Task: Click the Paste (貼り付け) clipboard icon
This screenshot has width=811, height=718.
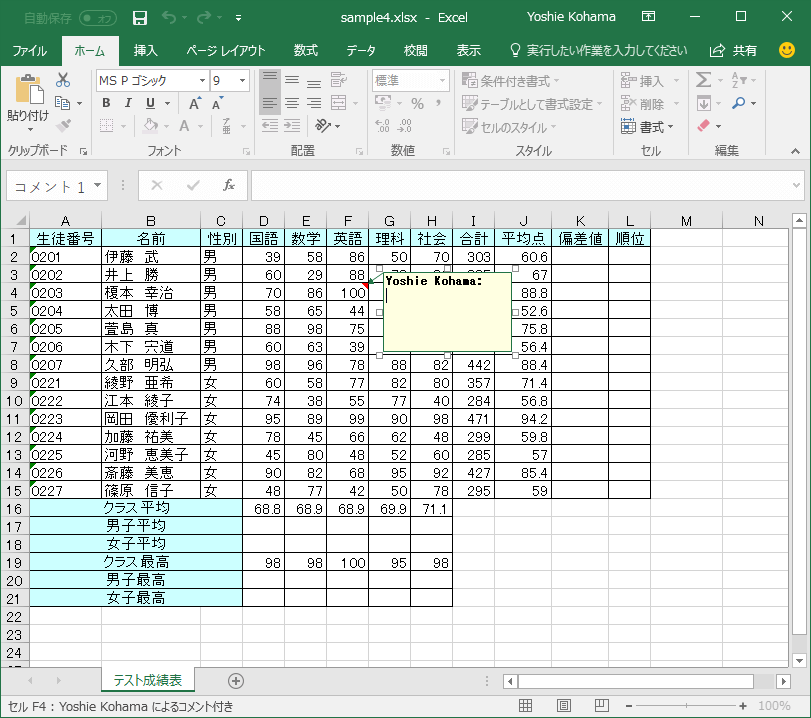Action: [x=29, y=89]
